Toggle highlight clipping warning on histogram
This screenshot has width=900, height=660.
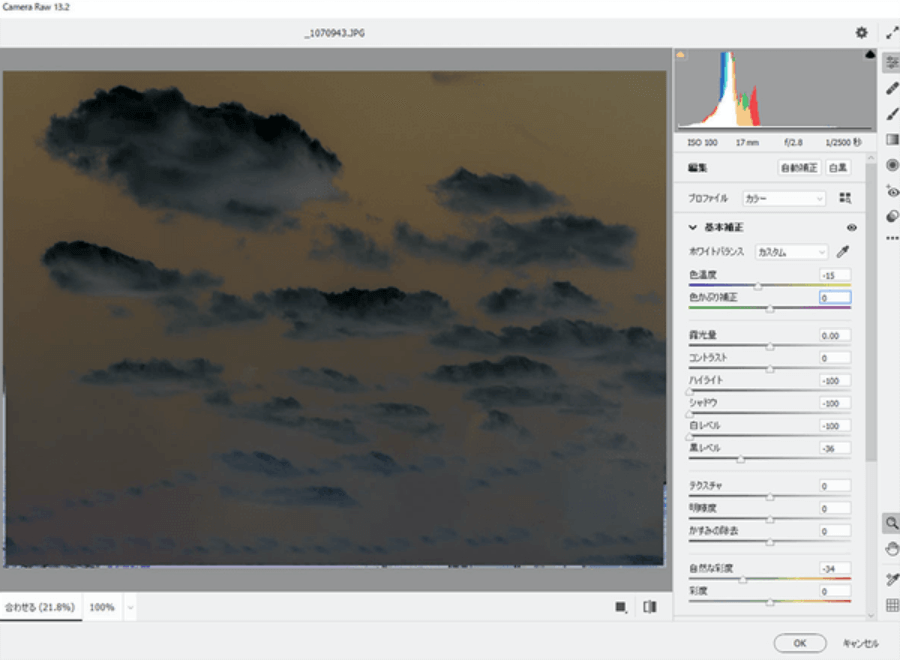[870, 55]
